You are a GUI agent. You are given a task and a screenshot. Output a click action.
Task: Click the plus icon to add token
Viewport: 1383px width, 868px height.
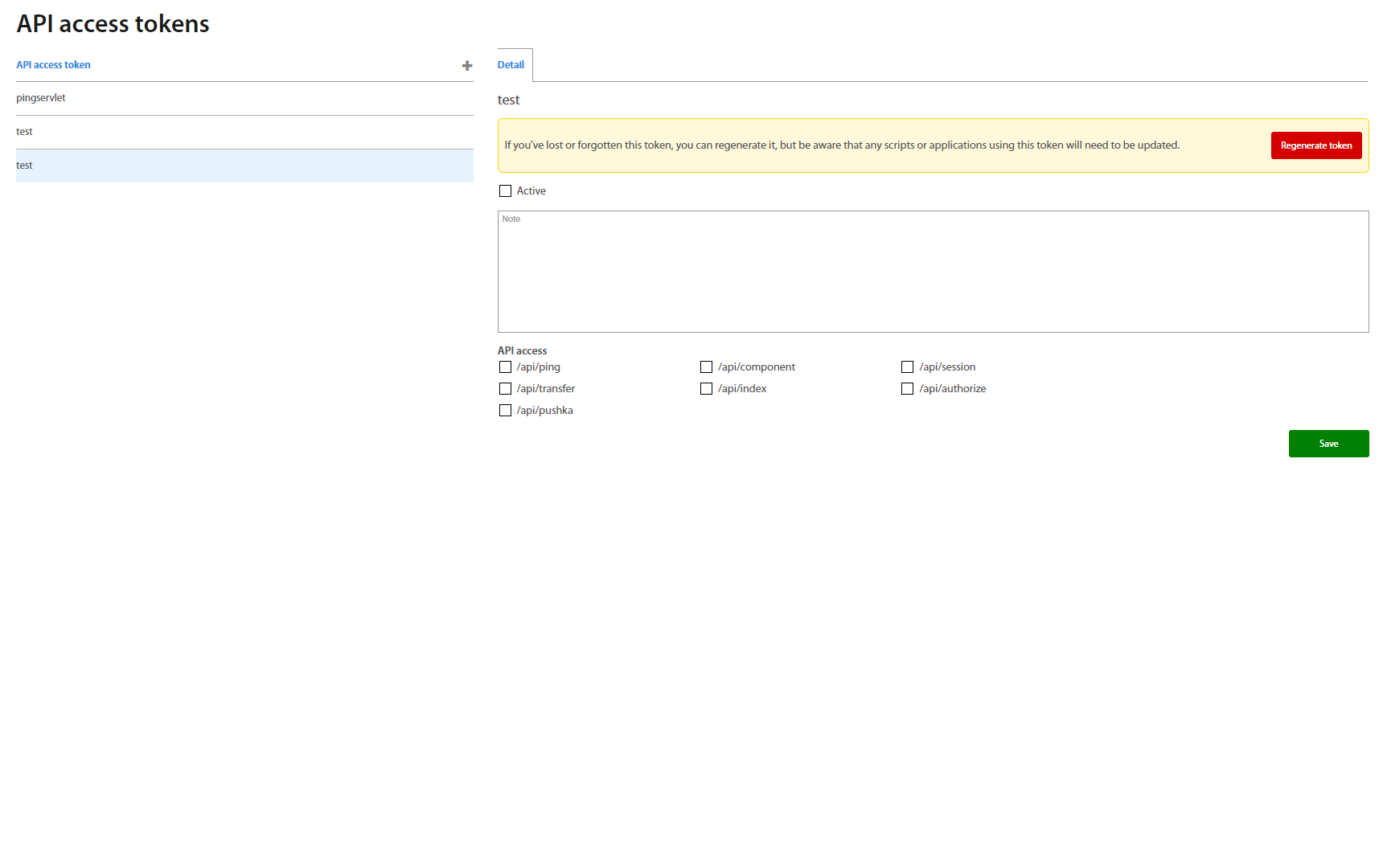point(466,66)
